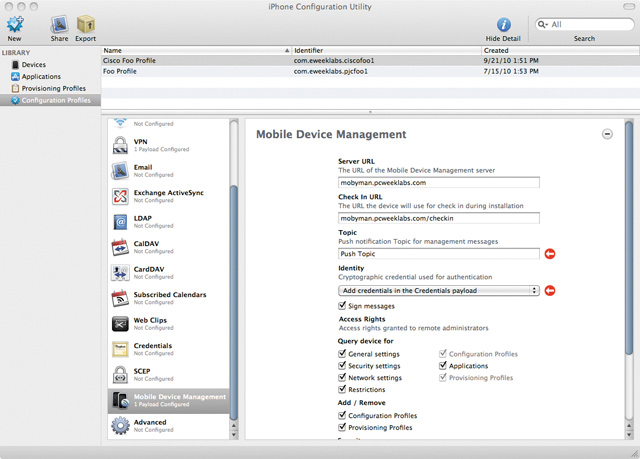Select the Mobile Device Management payload icon

121,400
